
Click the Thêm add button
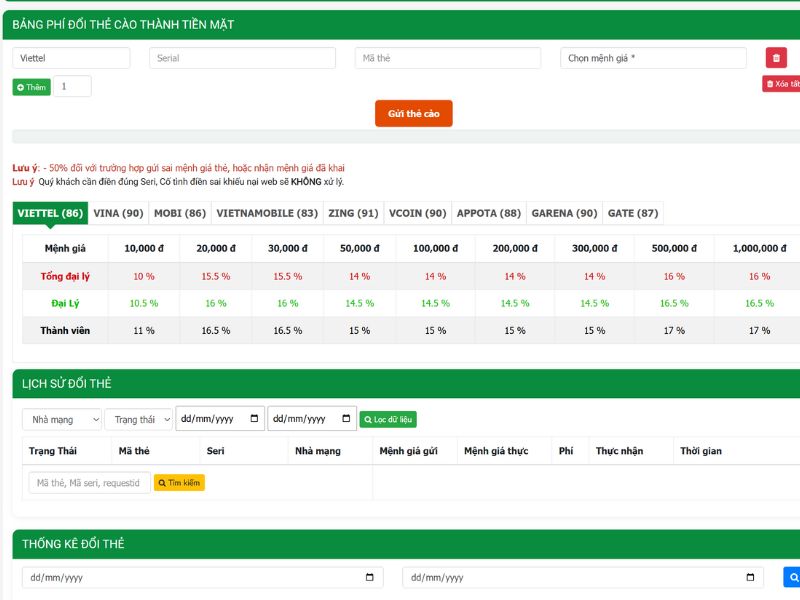32,87
